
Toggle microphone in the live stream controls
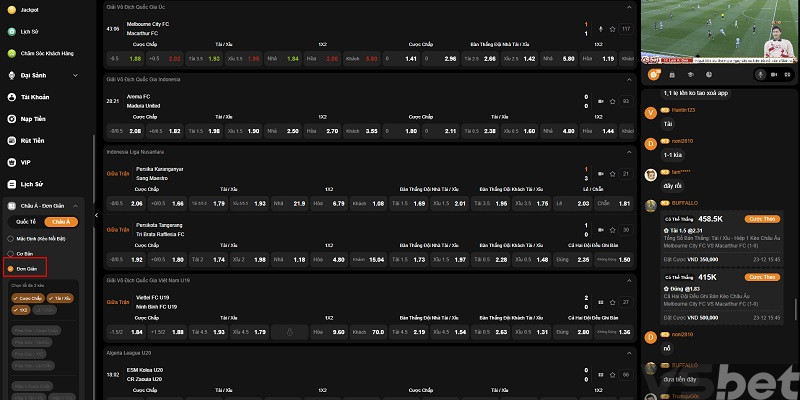pos(760,73)
